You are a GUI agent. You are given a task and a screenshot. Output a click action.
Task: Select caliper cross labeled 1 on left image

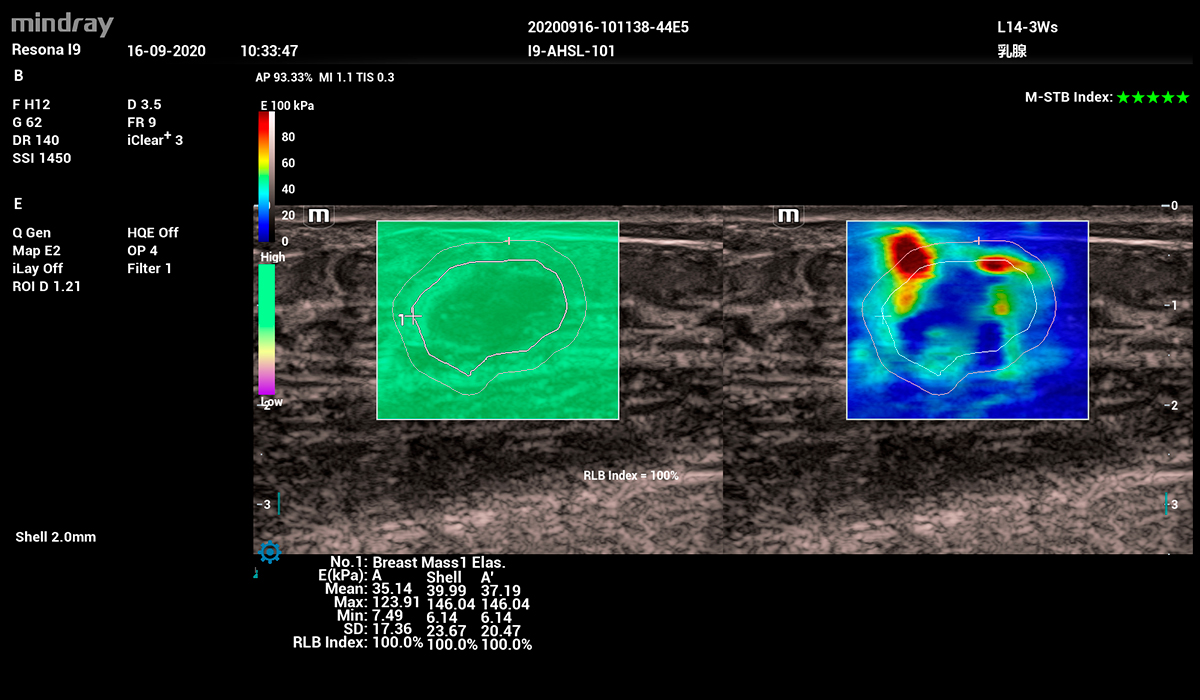(x=410, y=317)
